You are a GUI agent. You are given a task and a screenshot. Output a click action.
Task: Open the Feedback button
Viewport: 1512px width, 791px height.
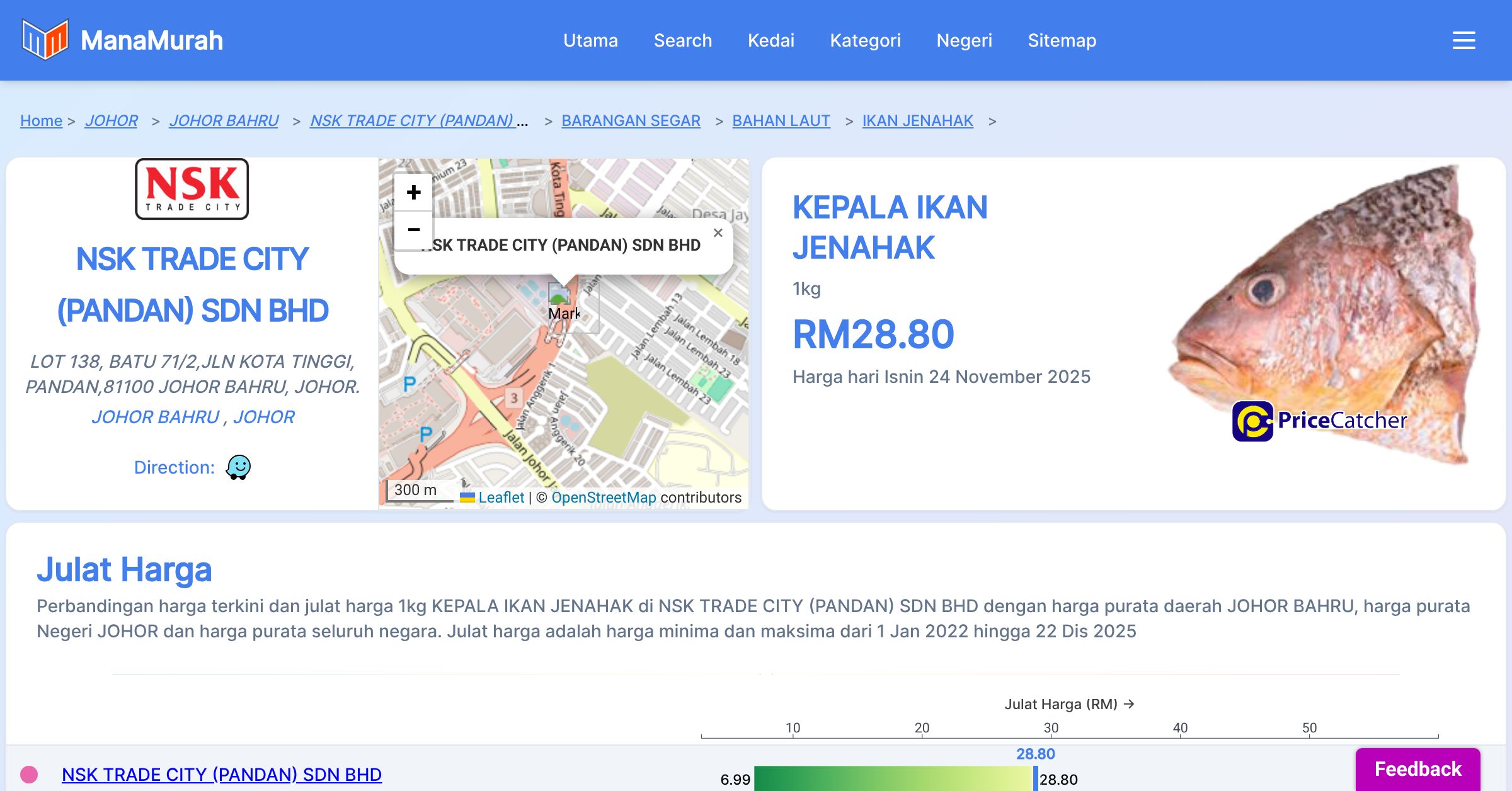(1417, 769)
